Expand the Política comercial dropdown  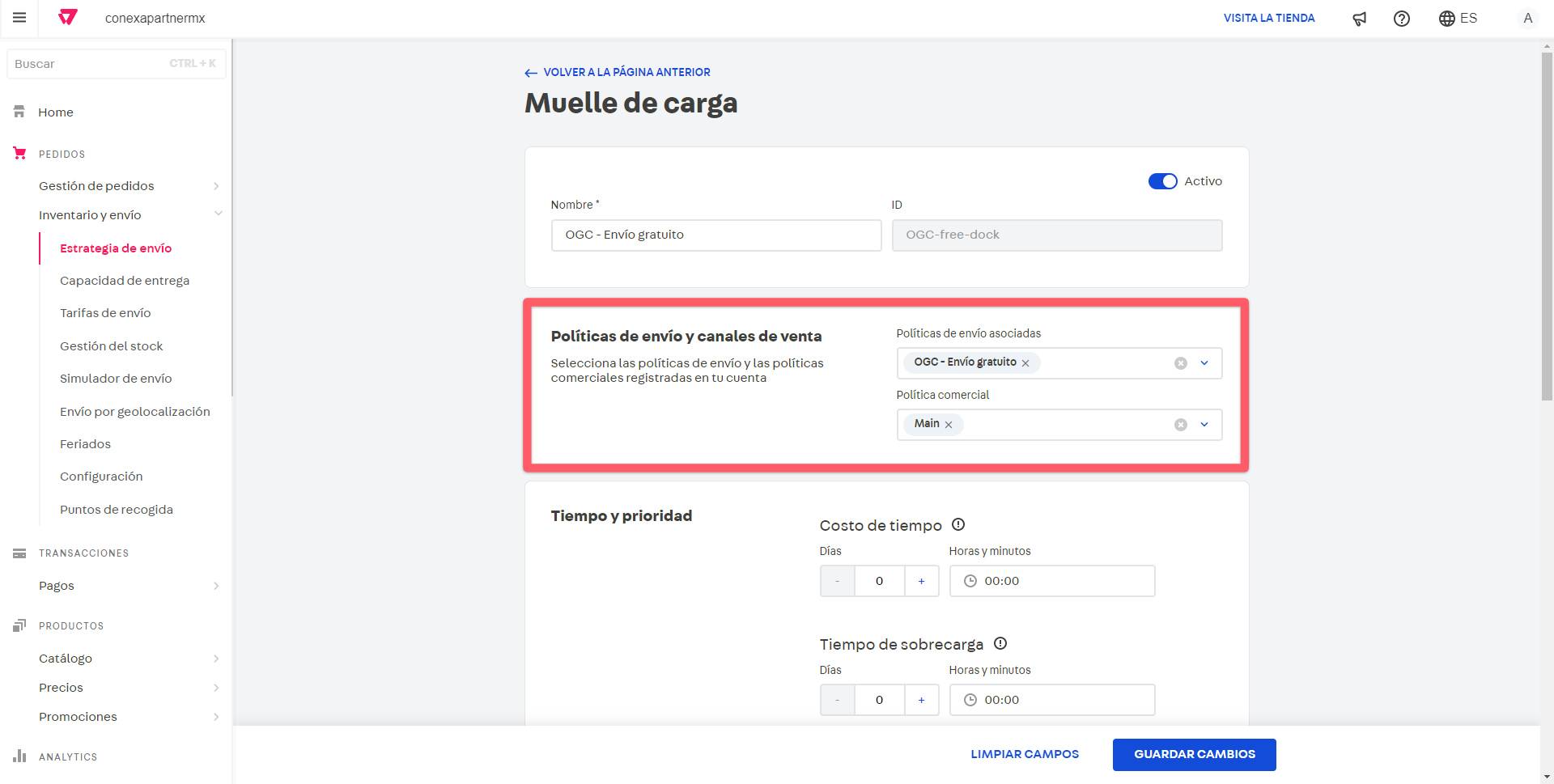click(x=1204, y=425)
